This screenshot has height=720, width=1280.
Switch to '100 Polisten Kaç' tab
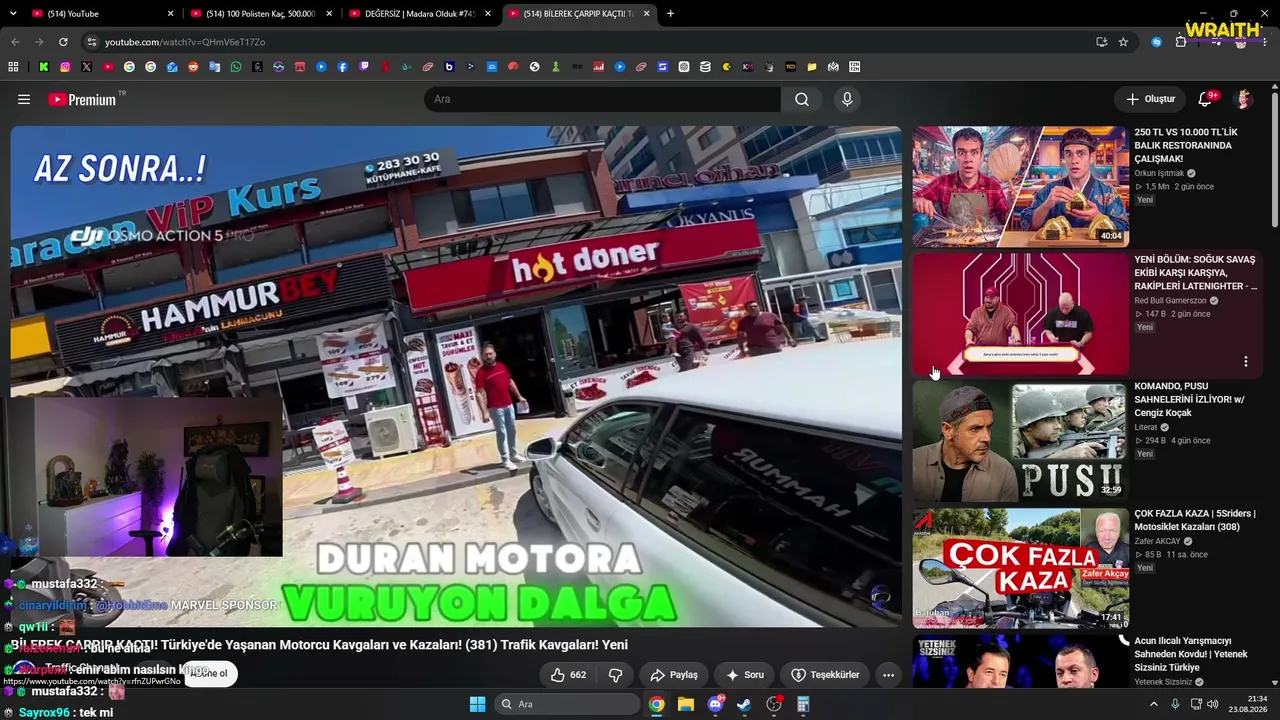tap(261, 14)
